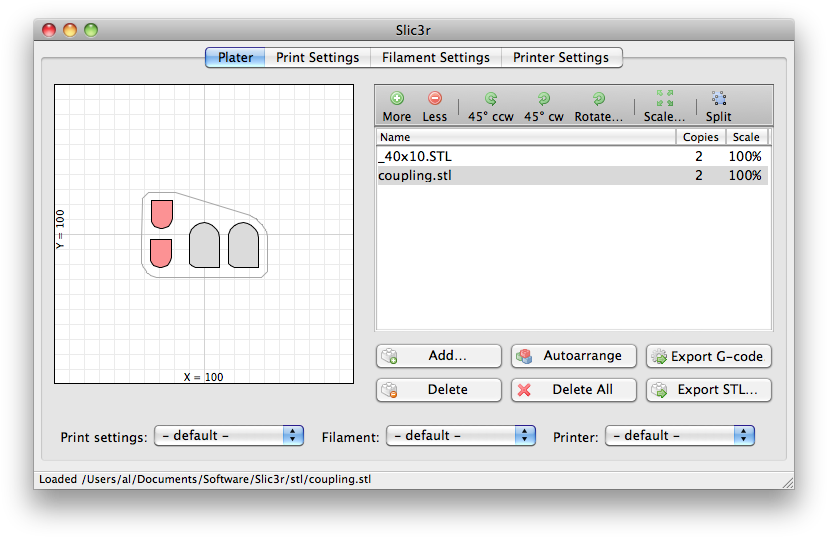This screenshot has width=827, height=537.
Task: Go to the Printer Settings tab
Action: [560, 58]
